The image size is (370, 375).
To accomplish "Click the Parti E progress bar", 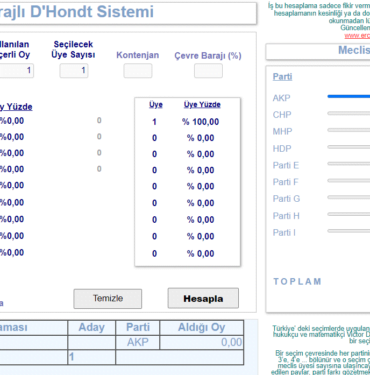I will pyautogui.click(x=349, y=164).
